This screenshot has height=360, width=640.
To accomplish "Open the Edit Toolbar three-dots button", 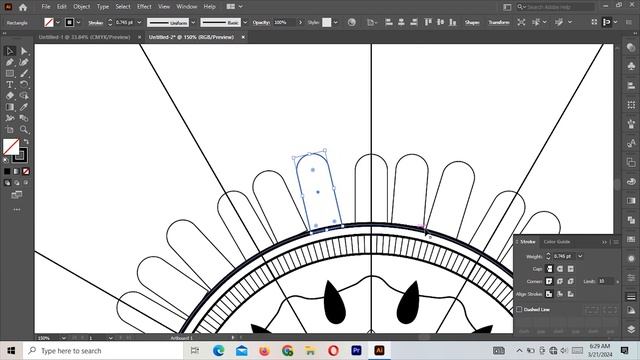I will tap(17, 209).
